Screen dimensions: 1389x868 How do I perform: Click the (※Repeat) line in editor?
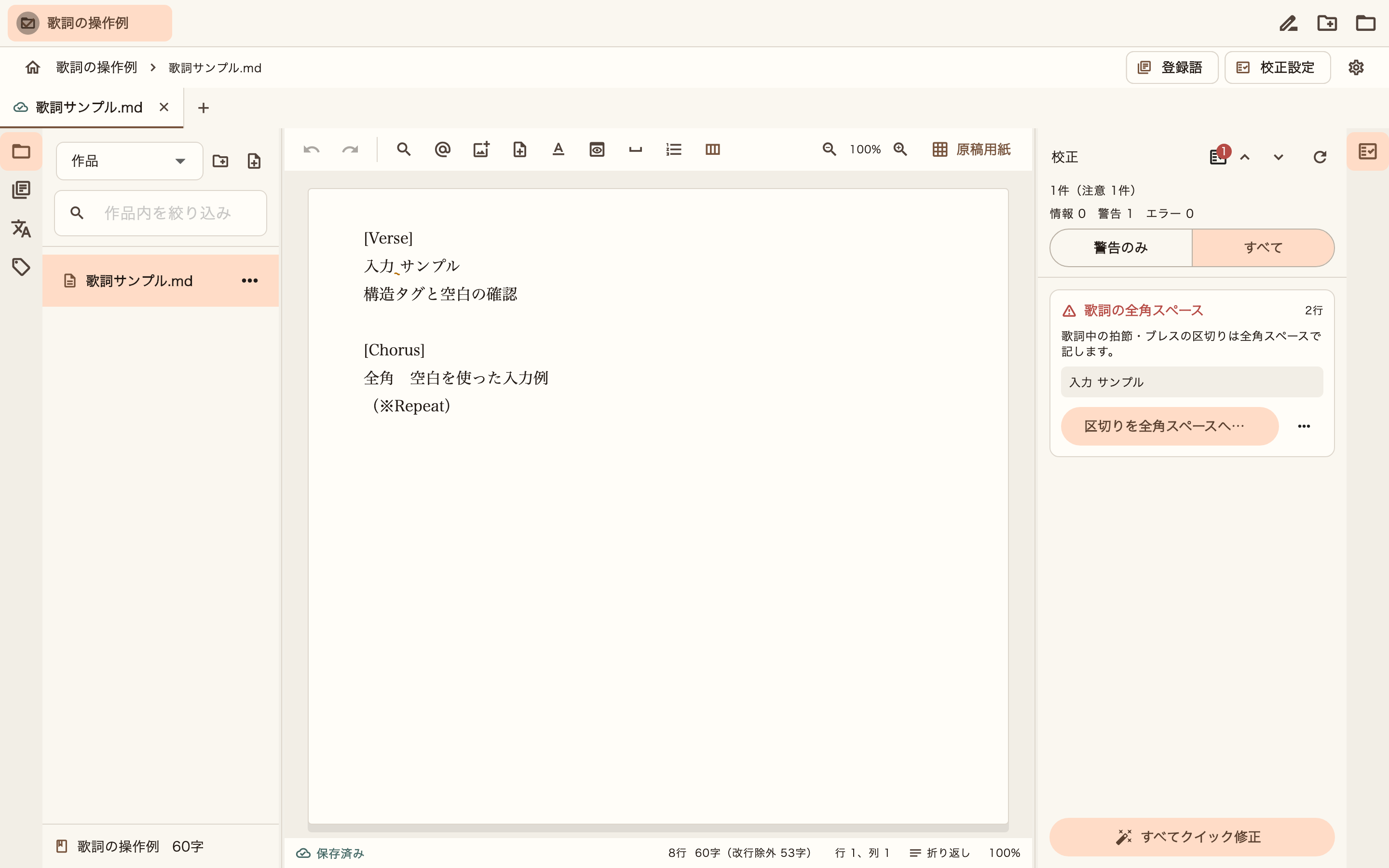[x=411, y=406]
